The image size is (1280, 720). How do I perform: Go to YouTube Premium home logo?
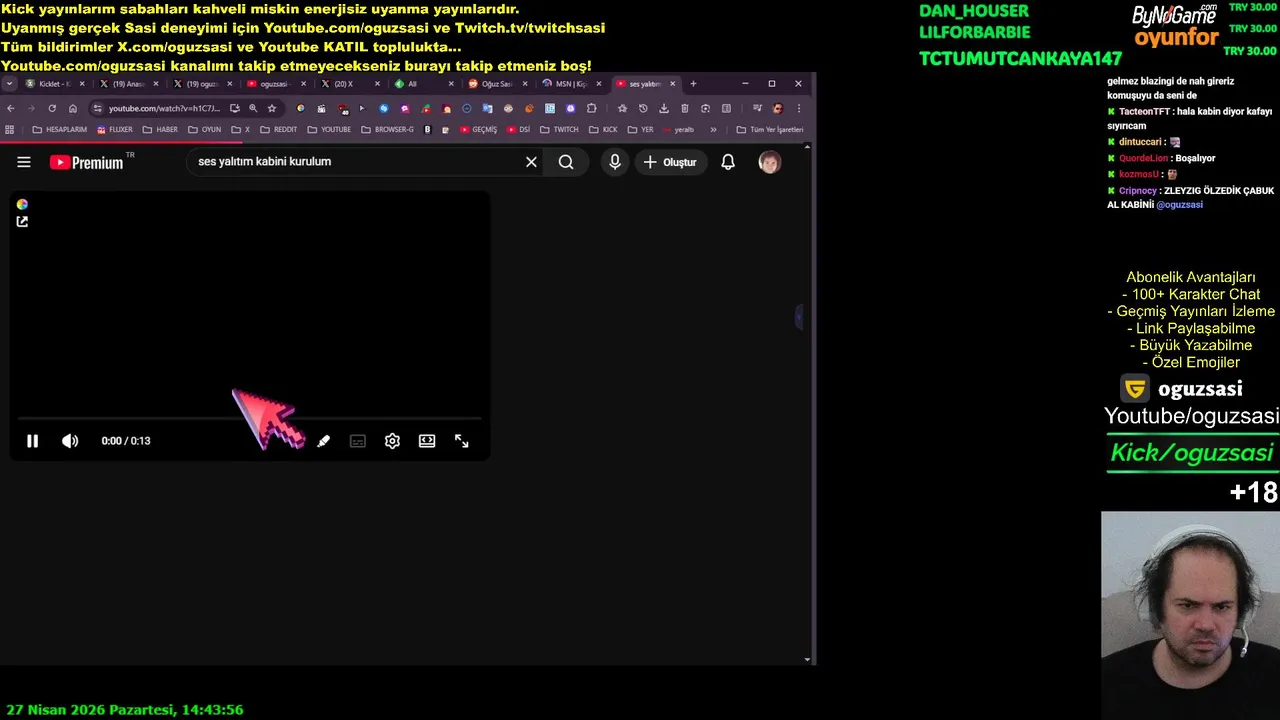click(87, 162)
